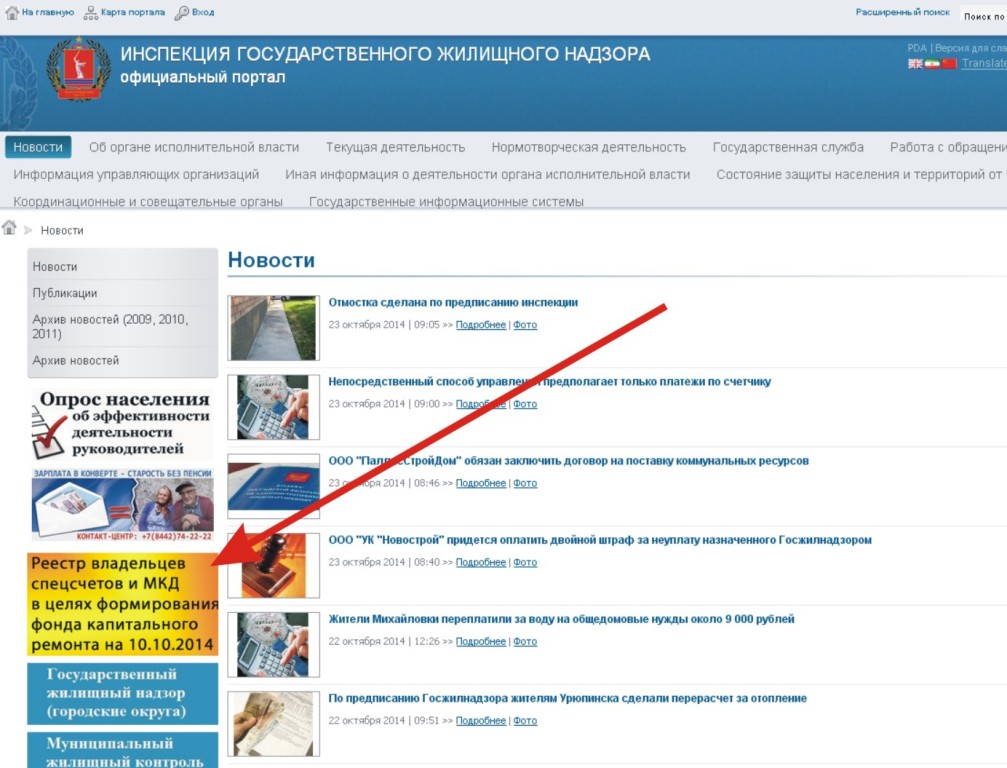Click the breadcrumb home icon
Screen dimensions: 1007x768
click(9, 227)
